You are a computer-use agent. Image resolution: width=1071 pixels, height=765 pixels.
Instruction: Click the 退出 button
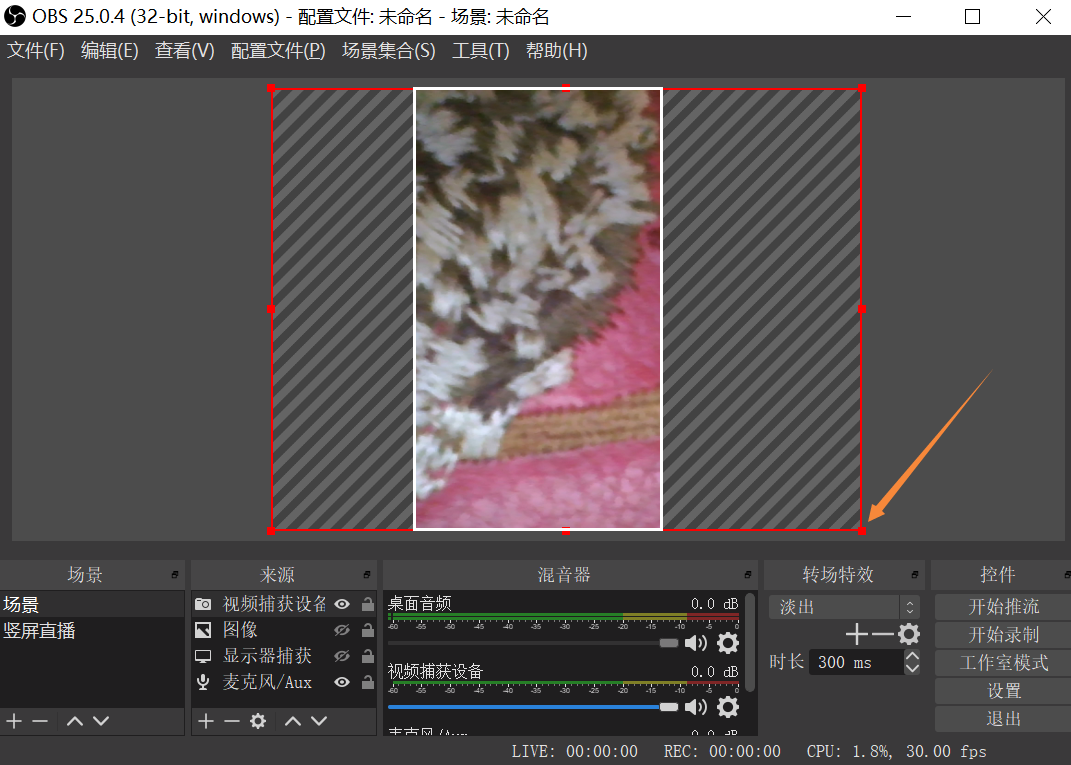click(x=1003, y=719)
